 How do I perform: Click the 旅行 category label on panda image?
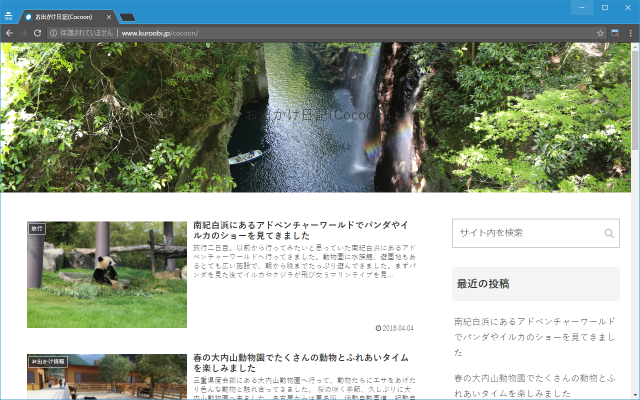pos(37,229)
